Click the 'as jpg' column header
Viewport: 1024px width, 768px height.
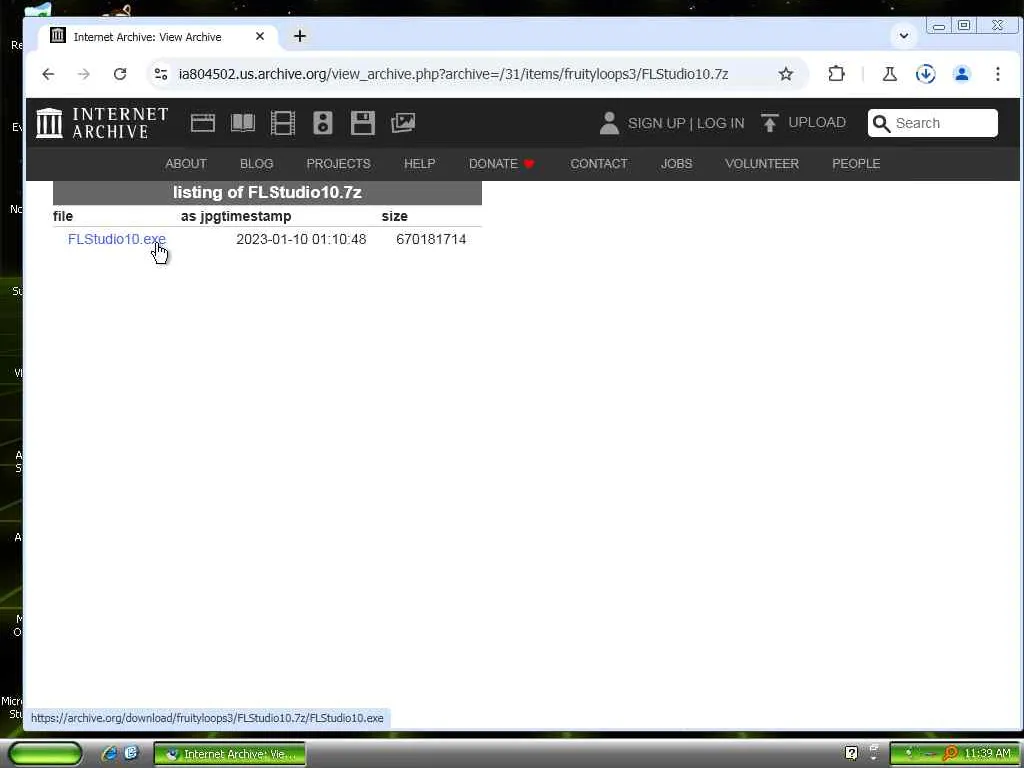(199, 216)
